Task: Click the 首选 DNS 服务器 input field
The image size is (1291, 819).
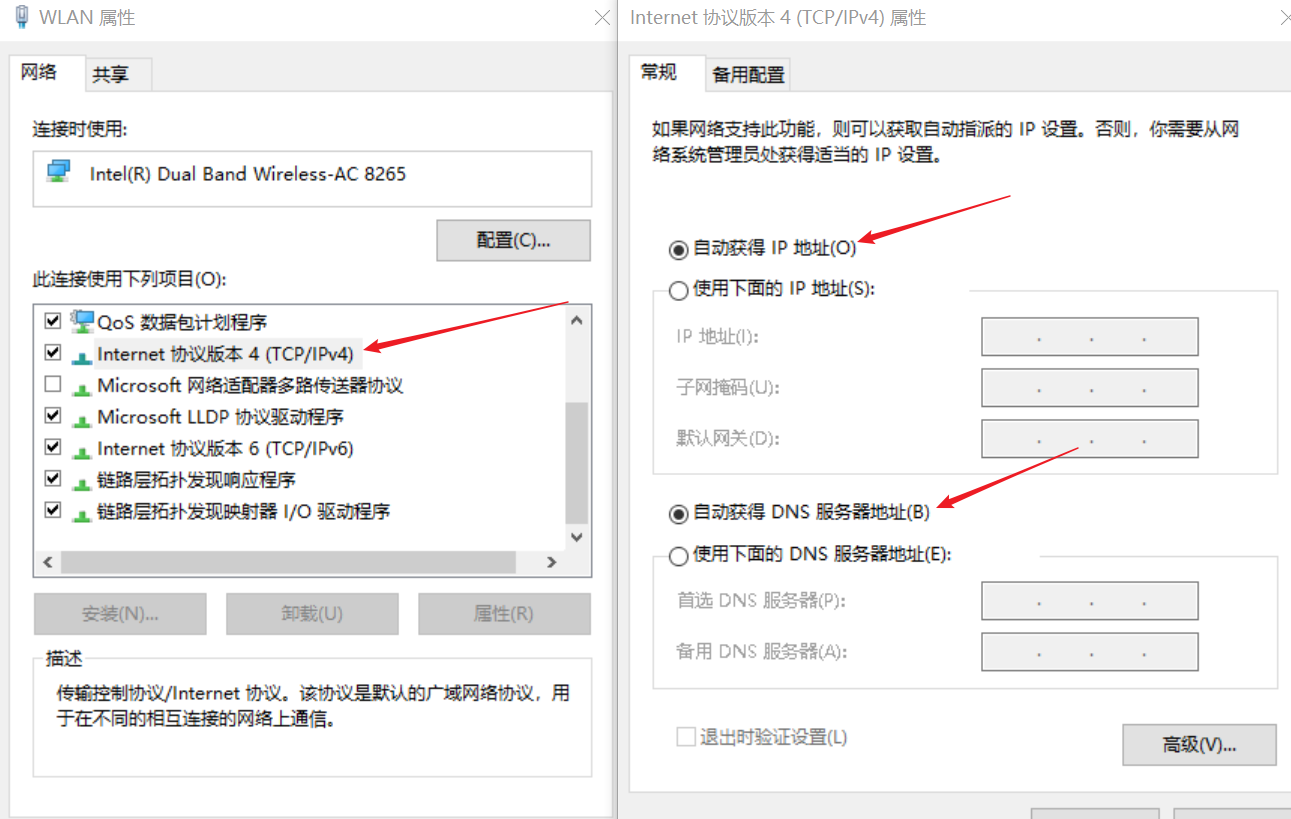Action: pyautogui.click(x=1088, y=600)
